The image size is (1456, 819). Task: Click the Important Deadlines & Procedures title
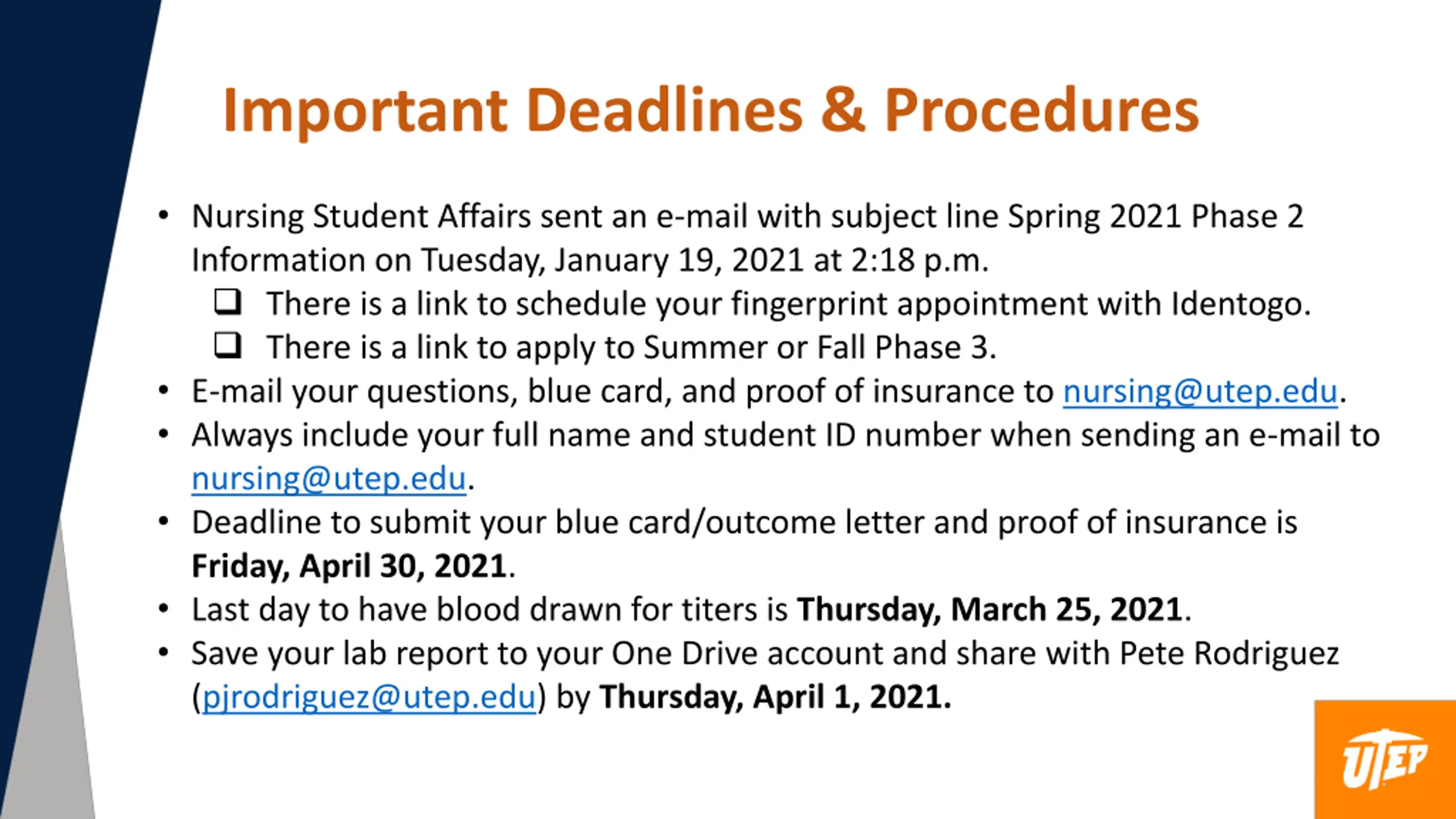coord(711,110)
